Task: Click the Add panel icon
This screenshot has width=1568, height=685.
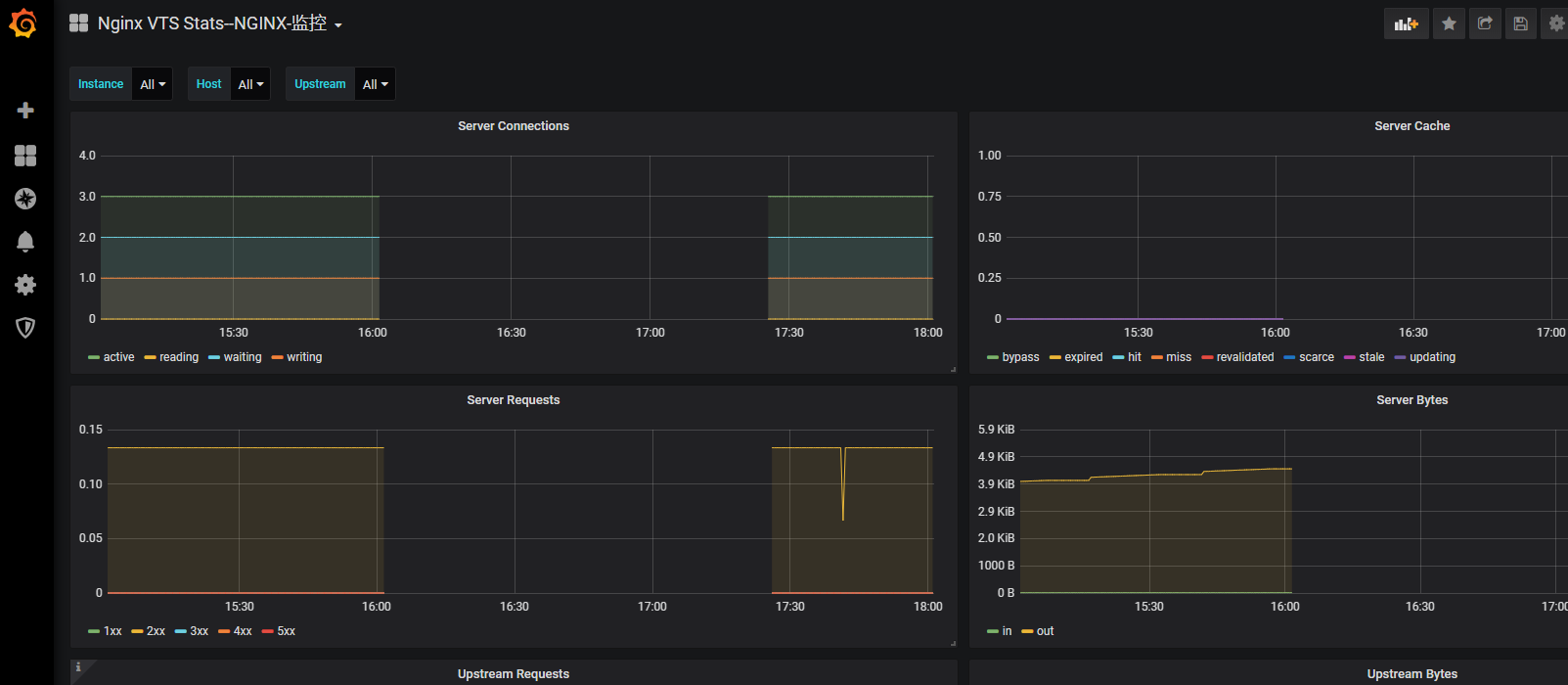Action: pyautogui.click(x=1406, y=23)
